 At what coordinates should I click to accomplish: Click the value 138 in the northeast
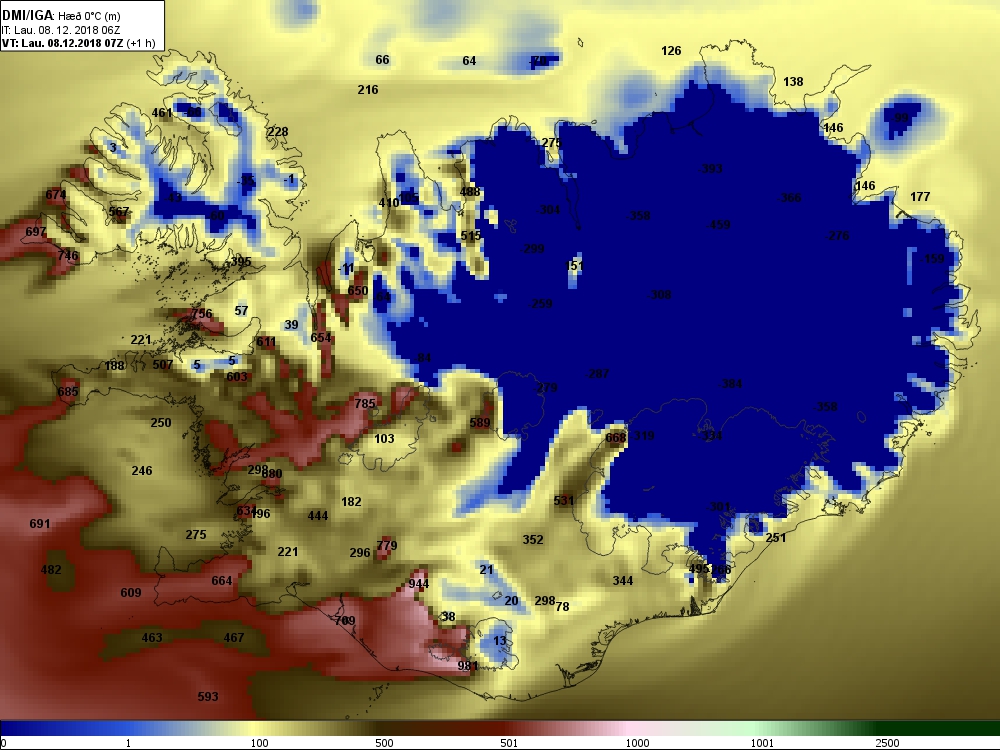coord(793,82)
